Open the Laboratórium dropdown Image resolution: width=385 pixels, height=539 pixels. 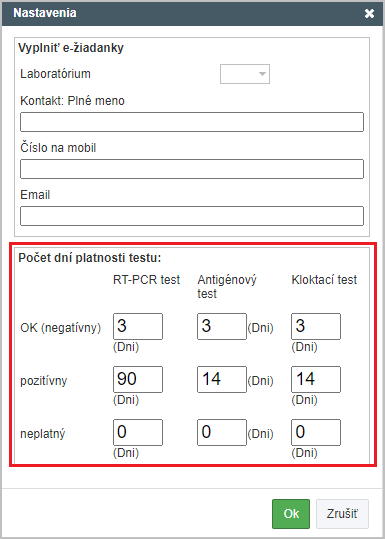click(245, 74)
